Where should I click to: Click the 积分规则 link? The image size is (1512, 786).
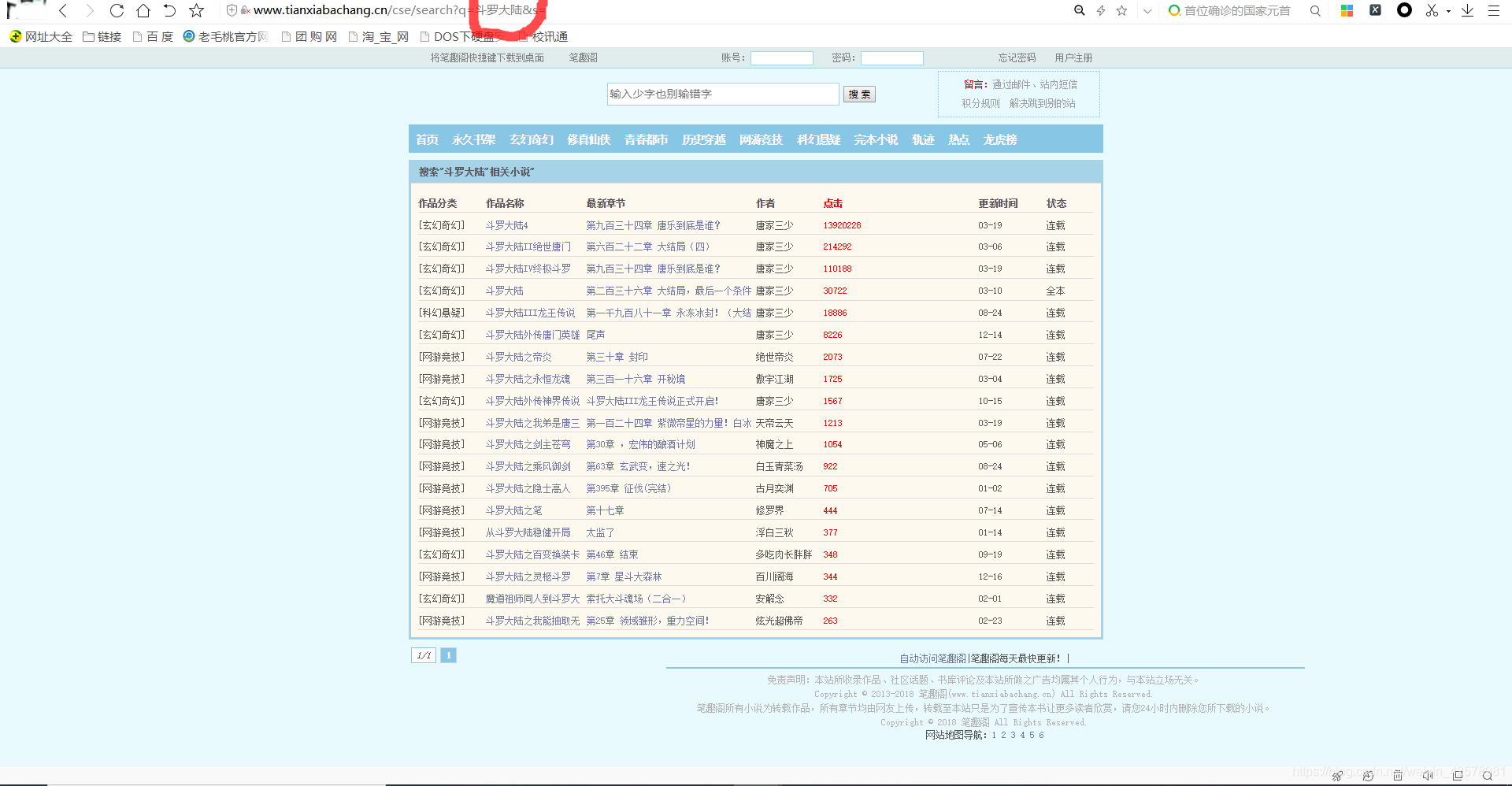coord(980,103)
